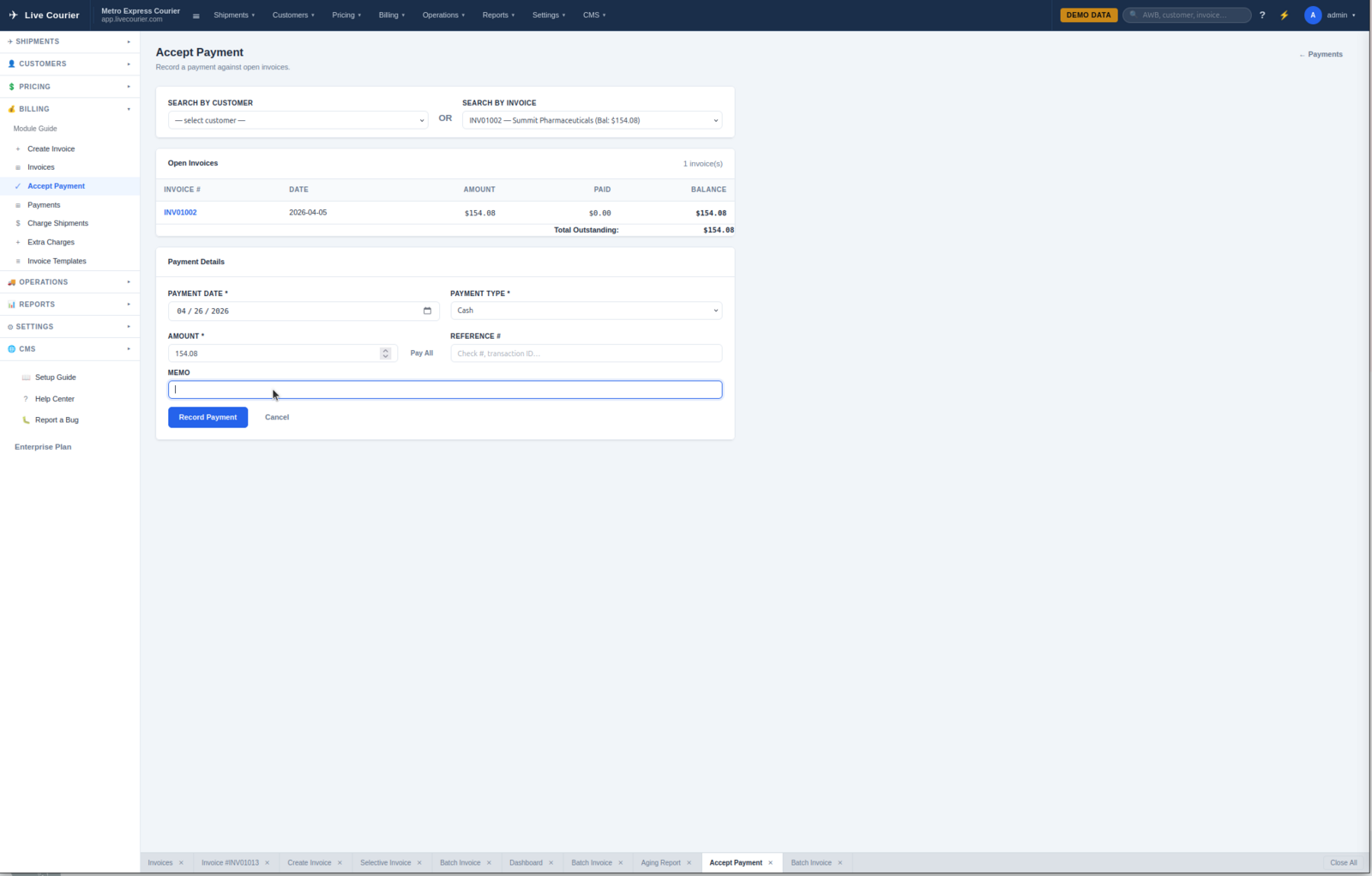Open help via question mark icon
This screenshot has width=1372, height=876.
pos(1262,15)
